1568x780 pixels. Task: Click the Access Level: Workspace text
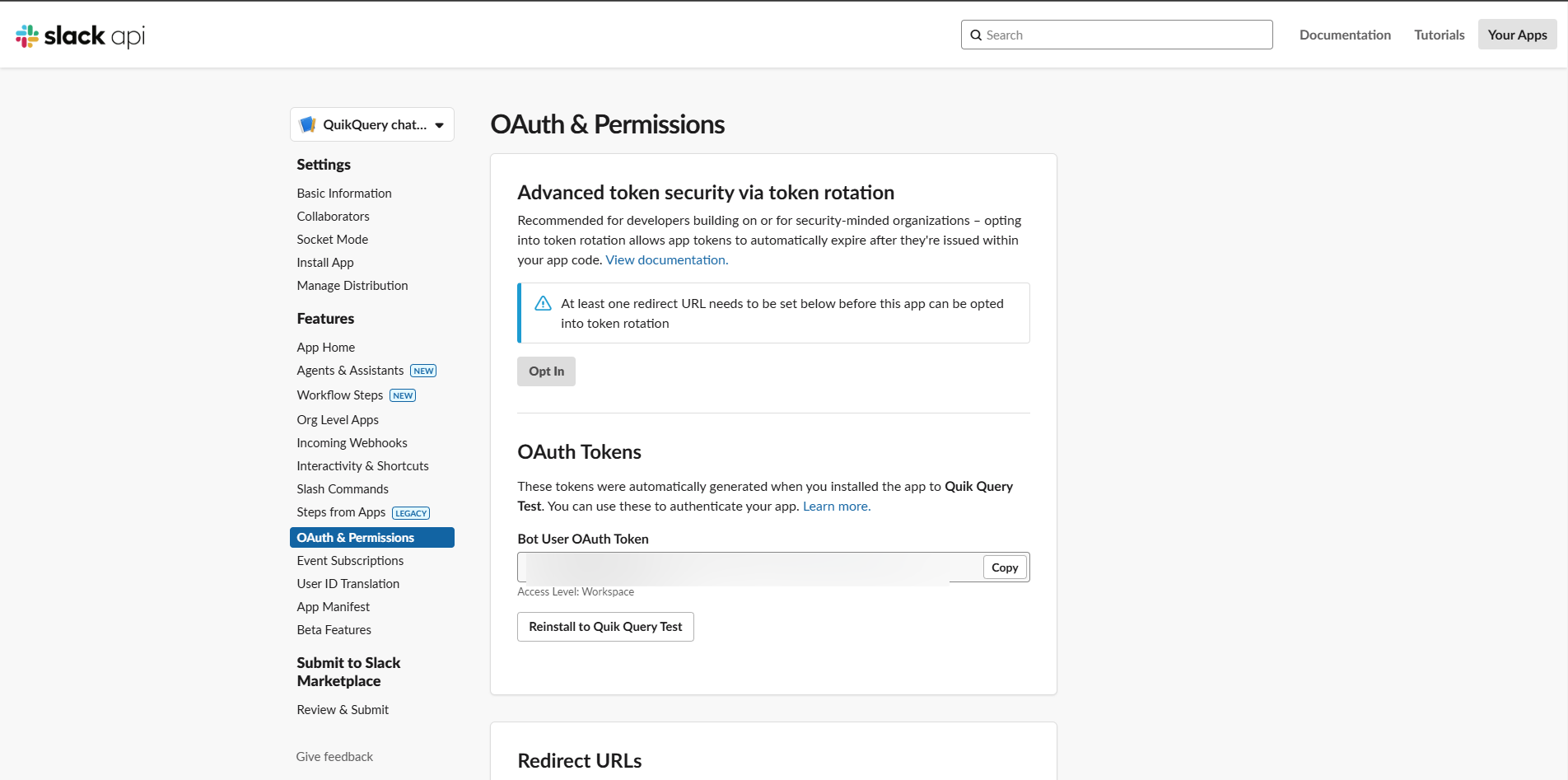click(x=576, y=592)
